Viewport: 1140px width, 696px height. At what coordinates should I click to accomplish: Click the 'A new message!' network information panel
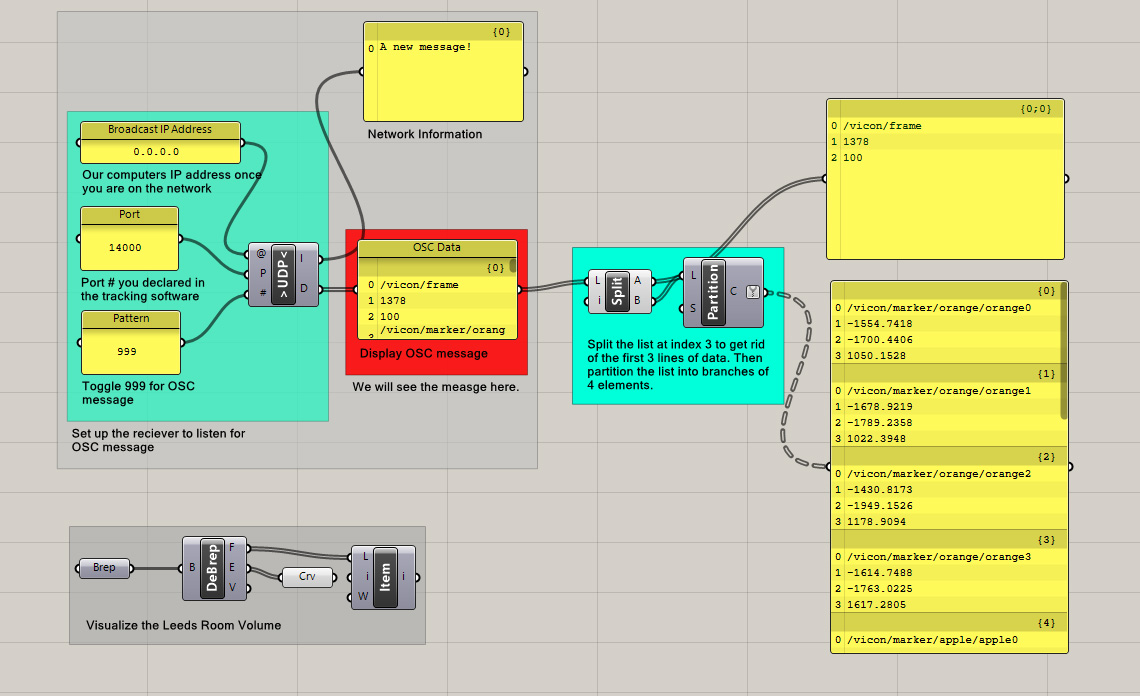pos(443,80)
